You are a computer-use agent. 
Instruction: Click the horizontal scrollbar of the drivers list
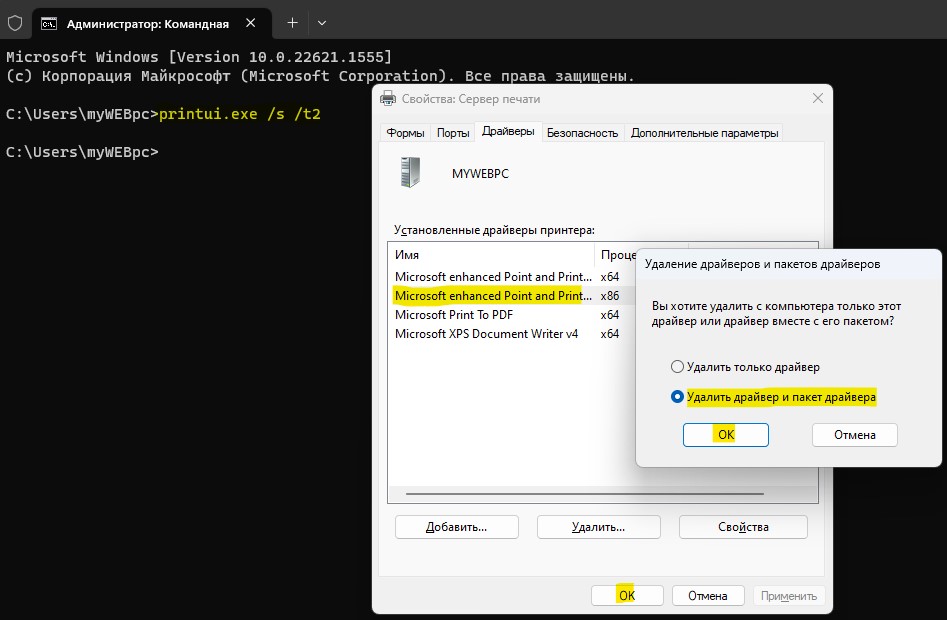point(585,494)
